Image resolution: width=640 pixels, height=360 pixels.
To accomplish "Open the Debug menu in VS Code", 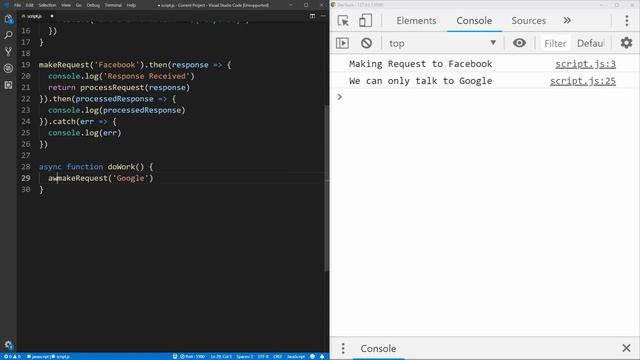I will [x=93, y=5].
